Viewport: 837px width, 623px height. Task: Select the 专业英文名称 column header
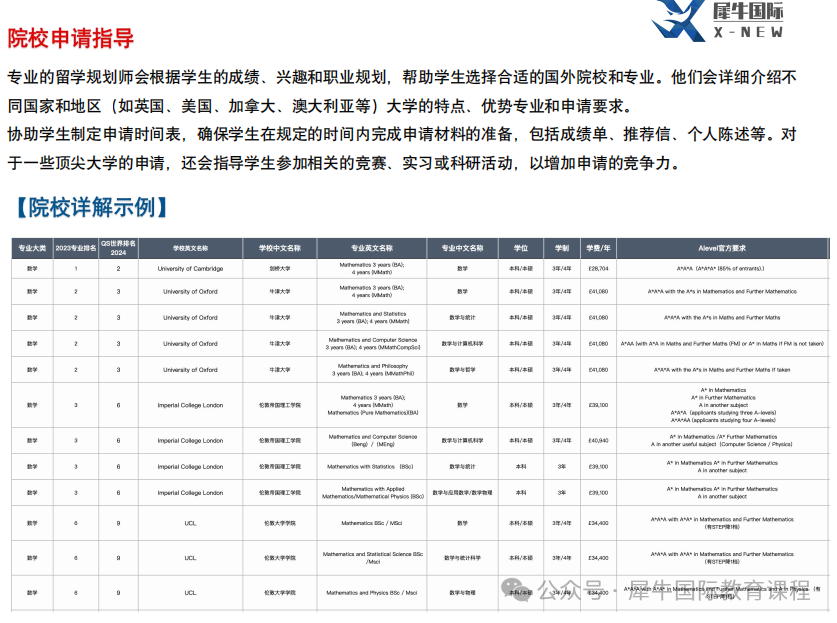click(371, 248)
